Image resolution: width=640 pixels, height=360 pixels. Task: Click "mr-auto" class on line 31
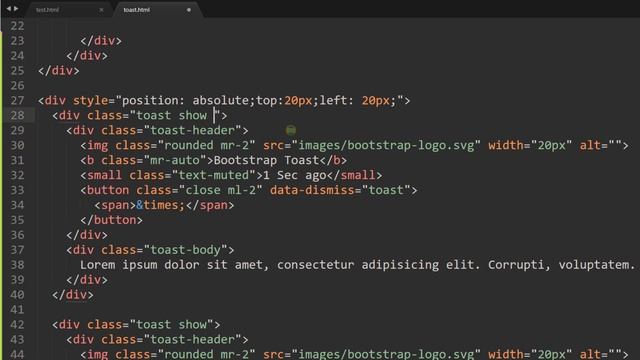(x=175, y=160)
